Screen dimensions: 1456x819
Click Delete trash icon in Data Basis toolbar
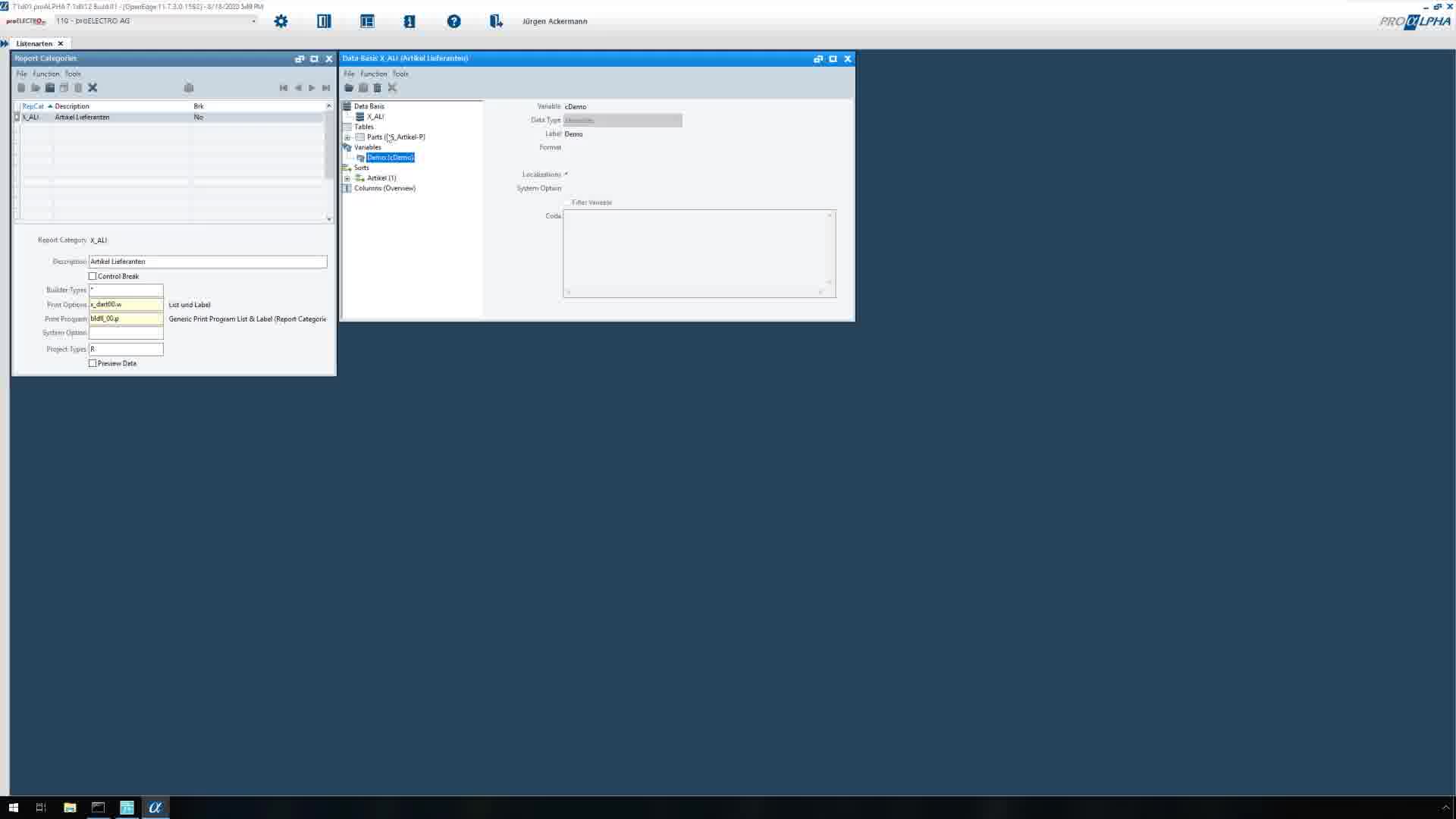click(378, 88)
